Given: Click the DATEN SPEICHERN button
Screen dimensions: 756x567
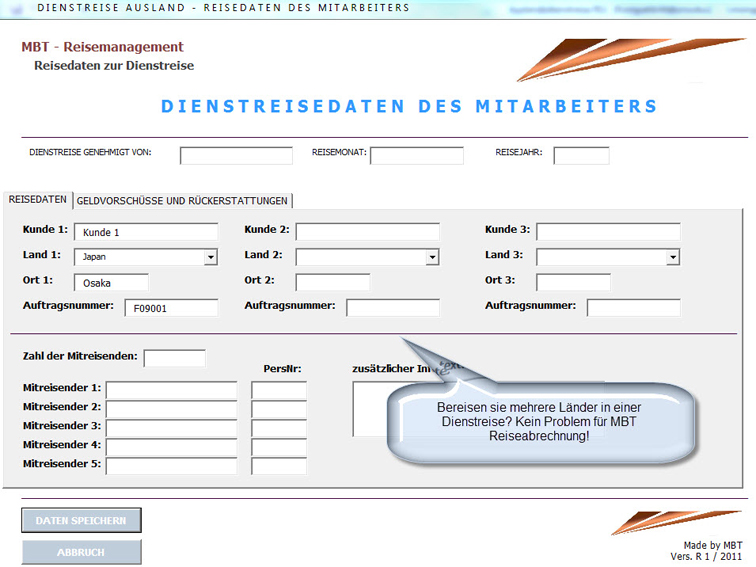Looking at the screenshot, I should (81, 520).
